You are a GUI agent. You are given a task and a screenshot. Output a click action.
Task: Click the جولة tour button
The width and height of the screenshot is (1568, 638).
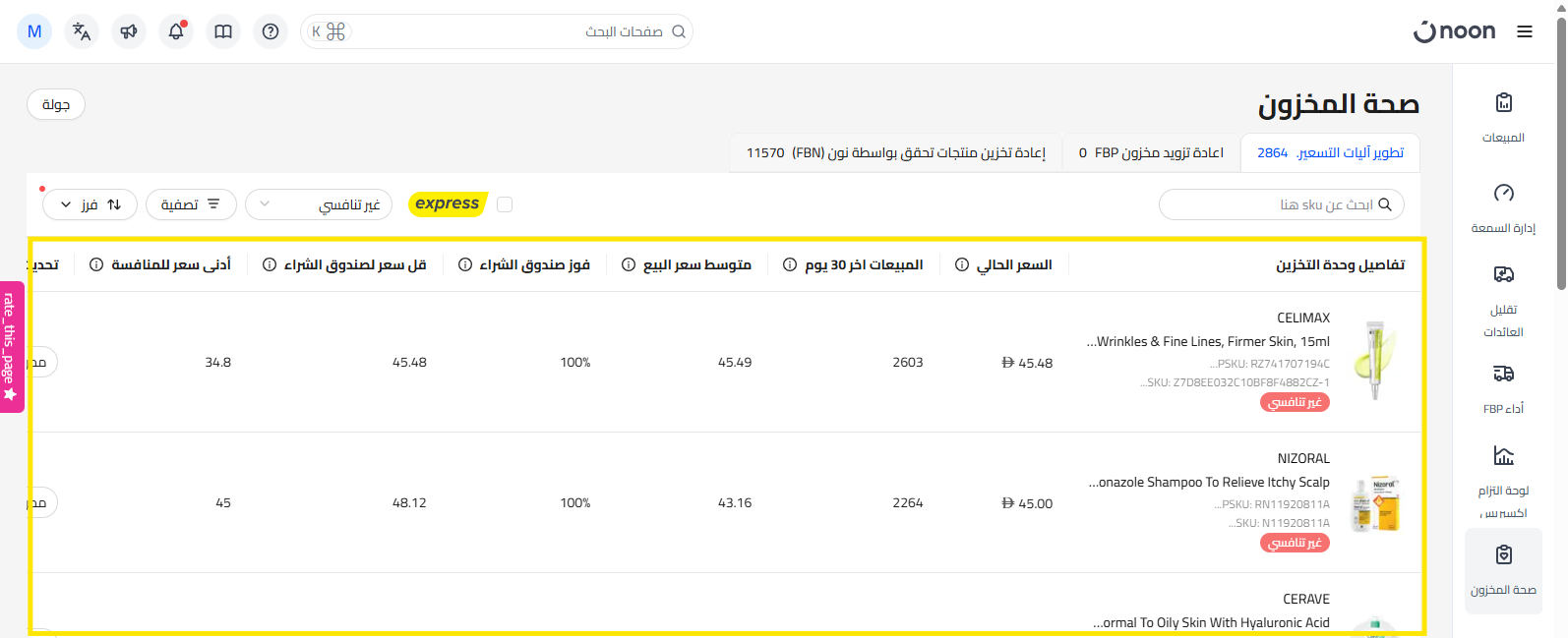click(56, 104)
